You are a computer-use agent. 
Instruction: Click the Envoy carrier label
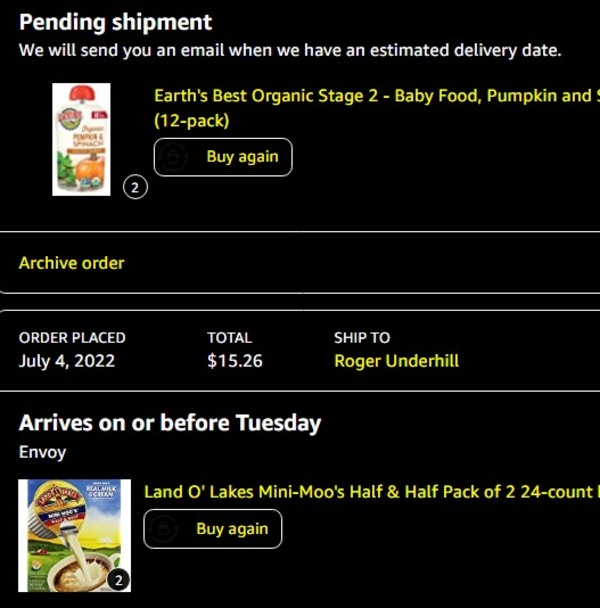[43, 452]
